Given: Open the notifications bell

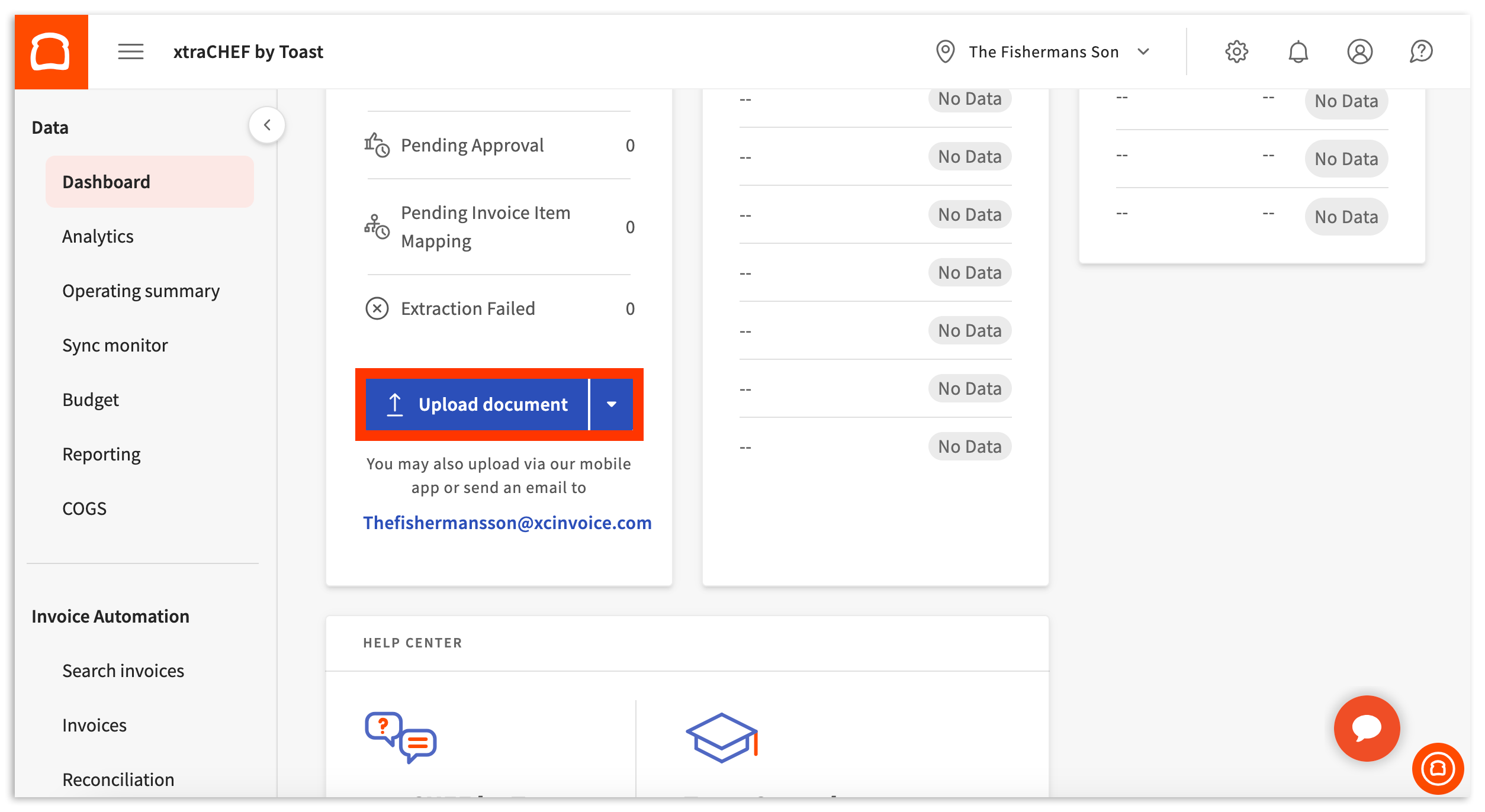Looking at the screenshot, I should (1298, 51).
